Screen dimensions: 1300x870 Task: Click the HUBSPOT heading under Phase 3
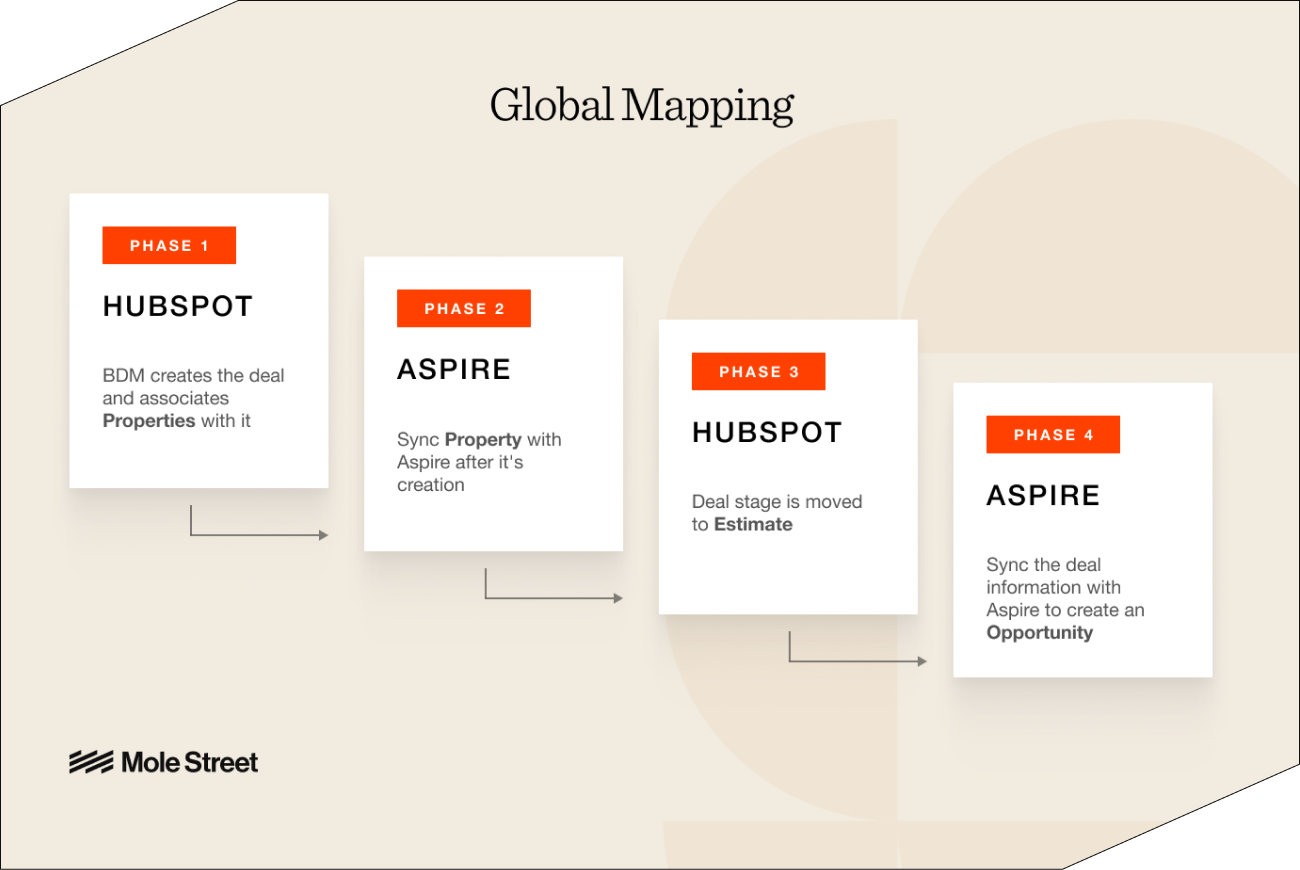click(x=767, y=432)
